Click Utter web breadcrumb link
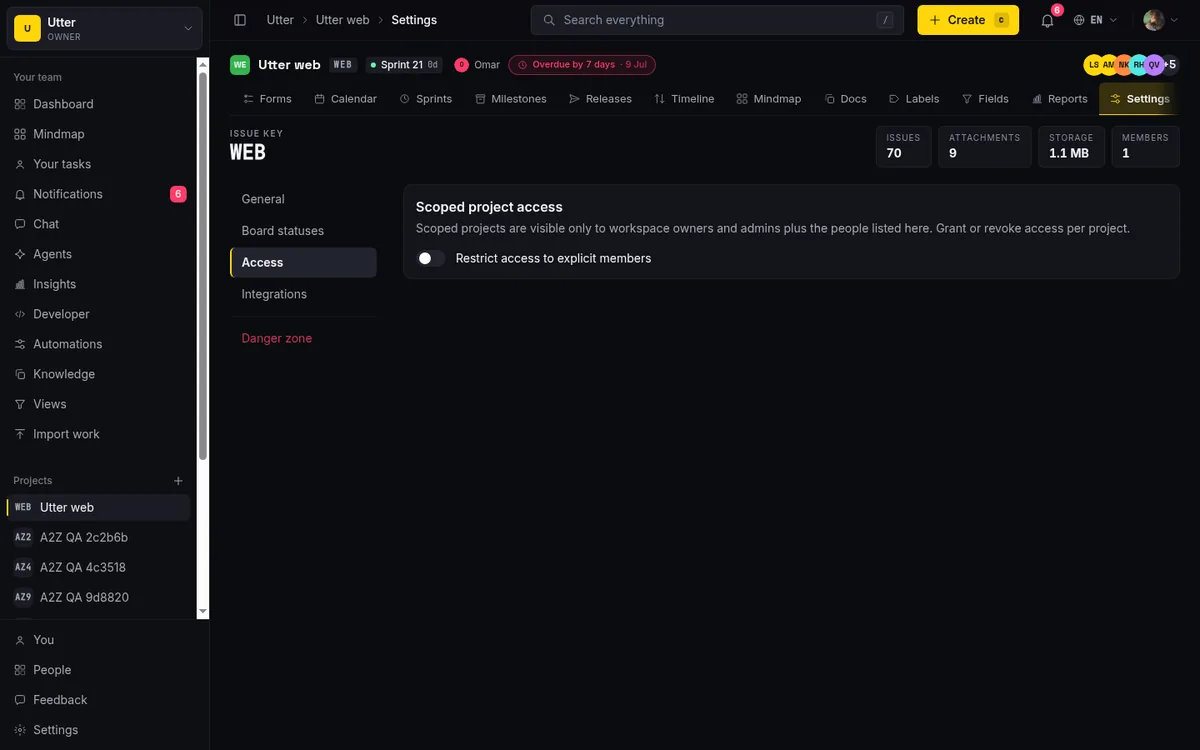Screen dimensions: 1200x750 (x=342, y=20)
